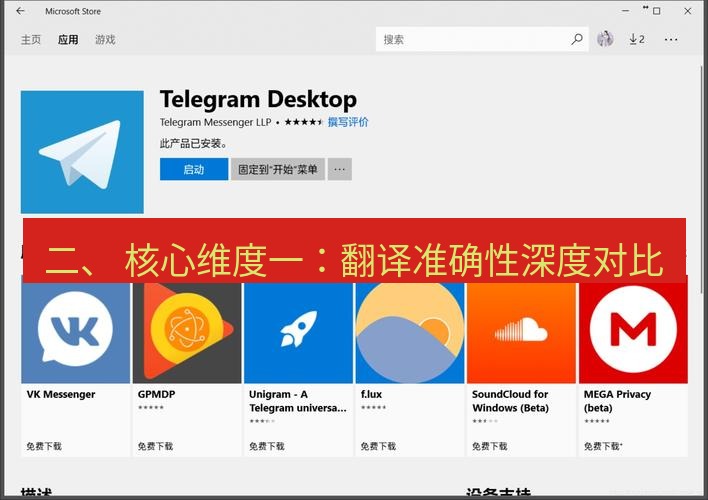Viewport: 708px width, 500px height.
Task: Click 免费下载 under f.lux
Action: [378, 446]
